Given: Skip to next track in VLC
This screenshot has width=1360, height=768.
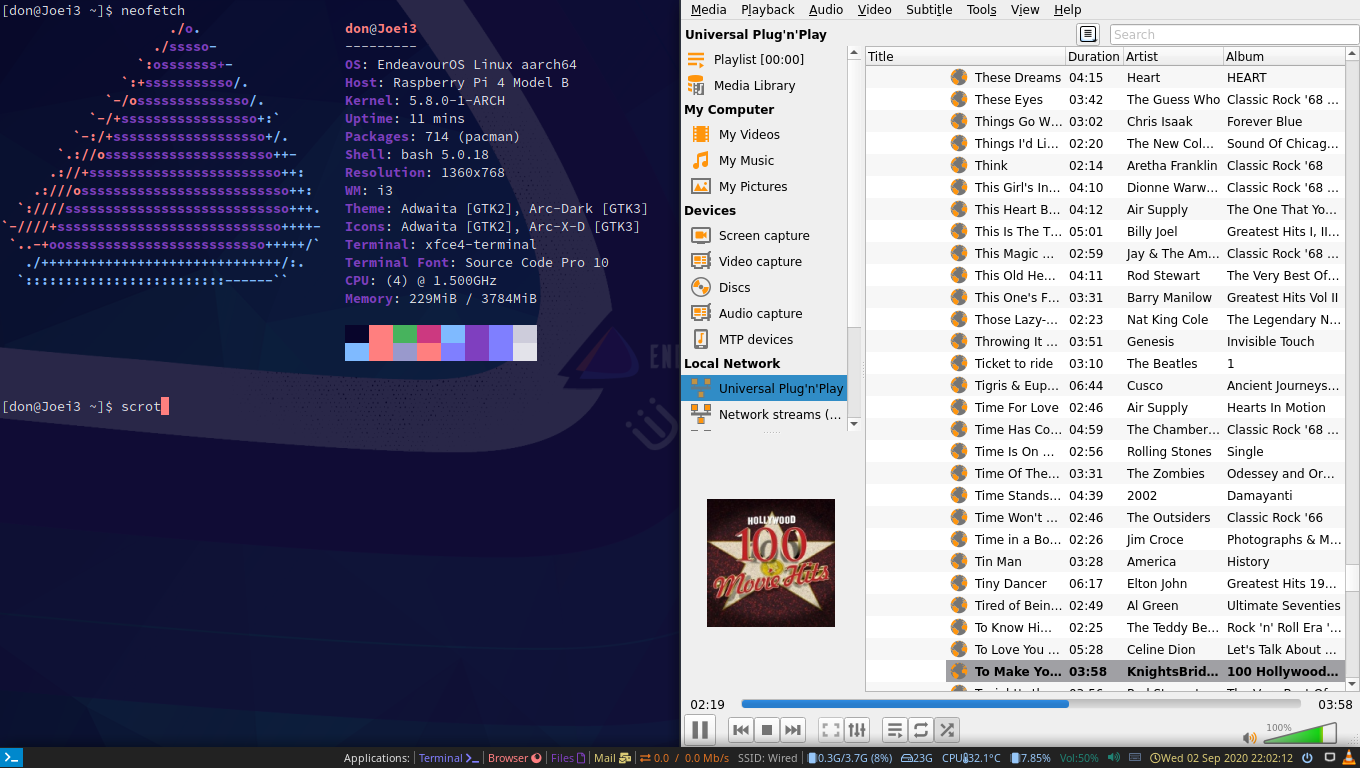Looking at the screenshot, I should click(x=793, y=730).
